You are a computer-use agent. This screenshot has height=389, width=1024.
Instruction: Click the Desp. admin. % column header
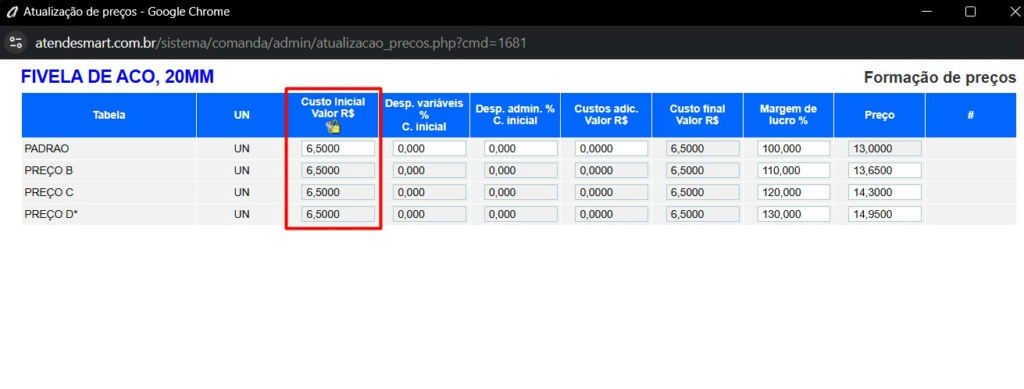point(515,114)
